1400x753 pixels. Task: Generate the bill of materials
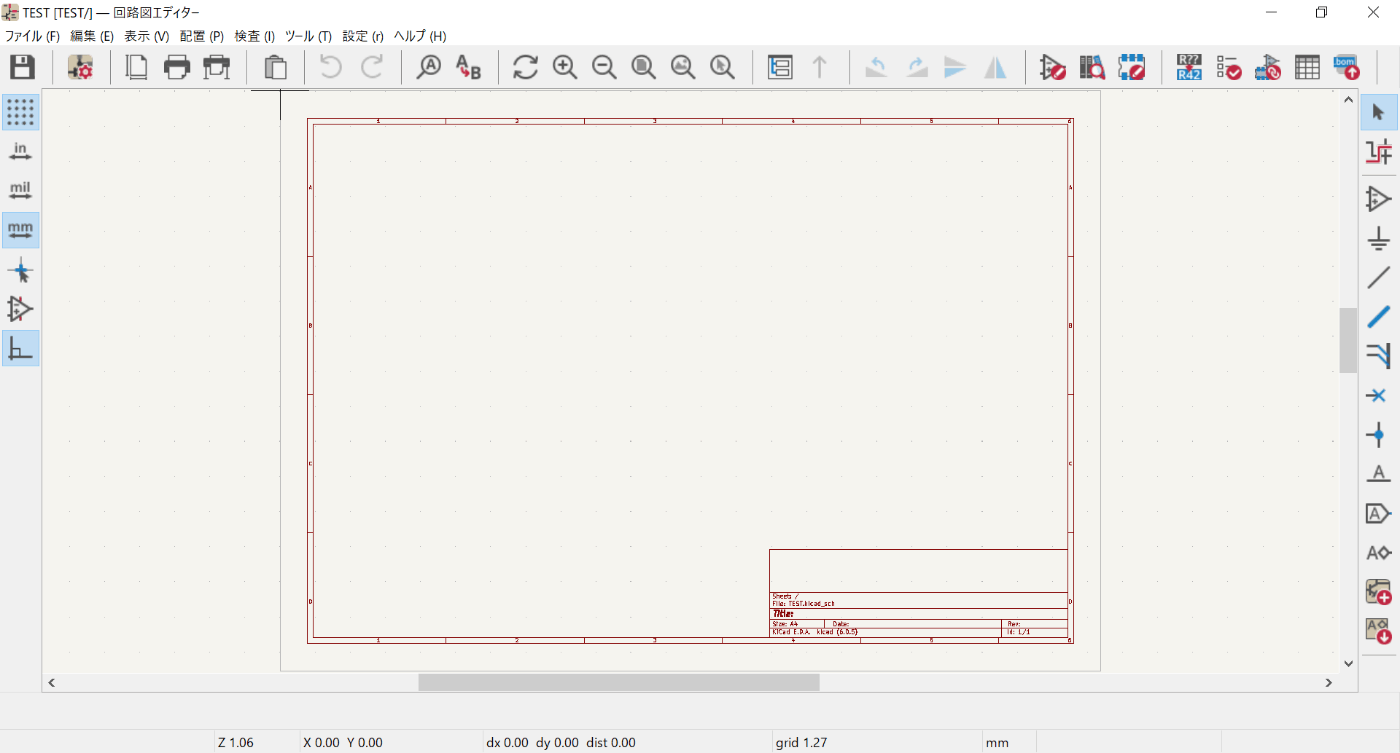pos(1346,67)
